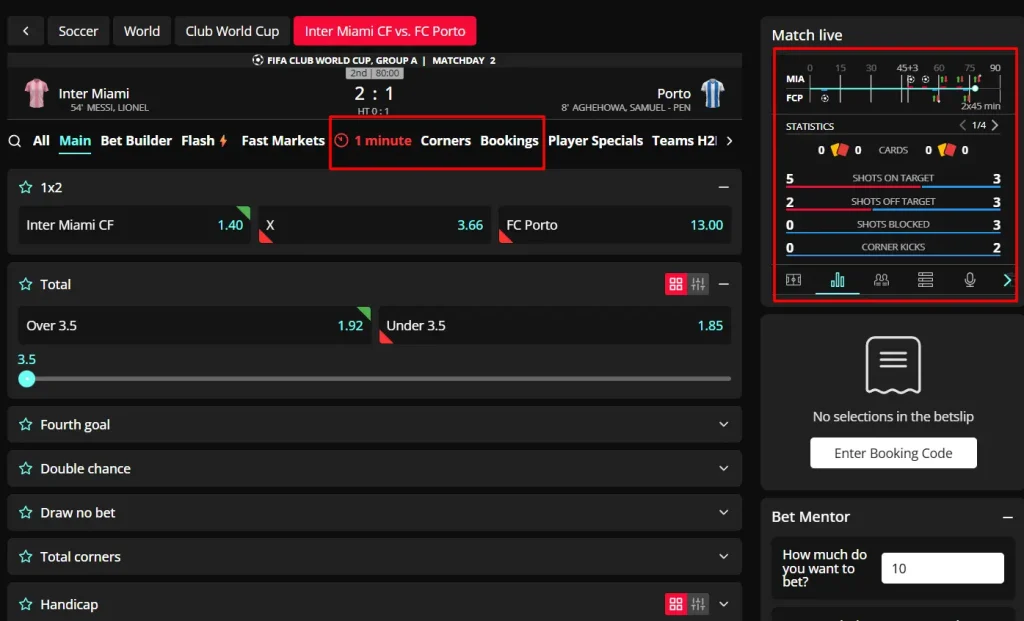
Task: Show more Match live tabs arrow
Action: coord(1007,280)
